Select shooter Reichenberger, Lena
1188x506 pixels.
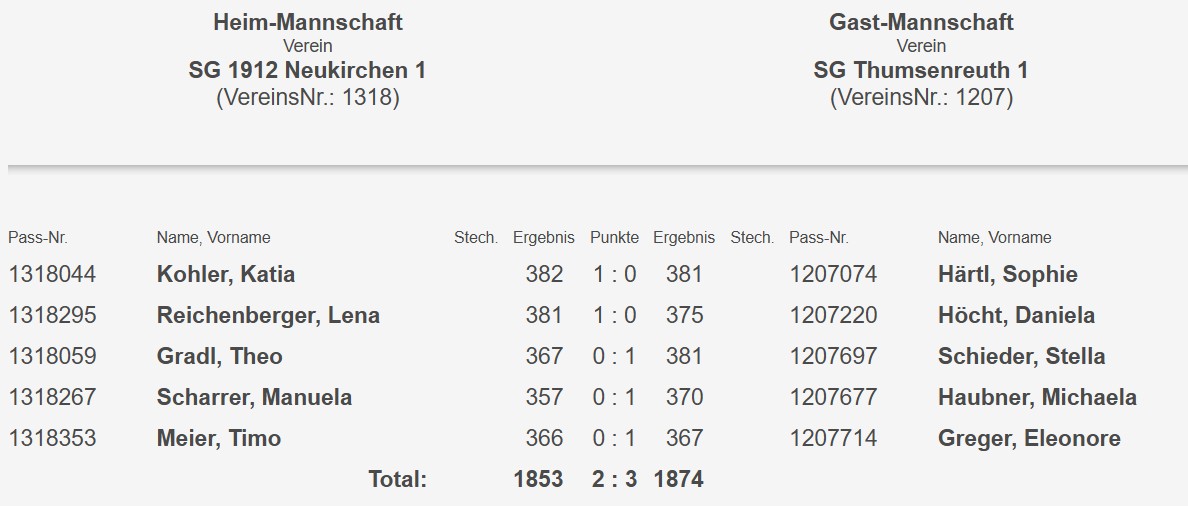268,316
